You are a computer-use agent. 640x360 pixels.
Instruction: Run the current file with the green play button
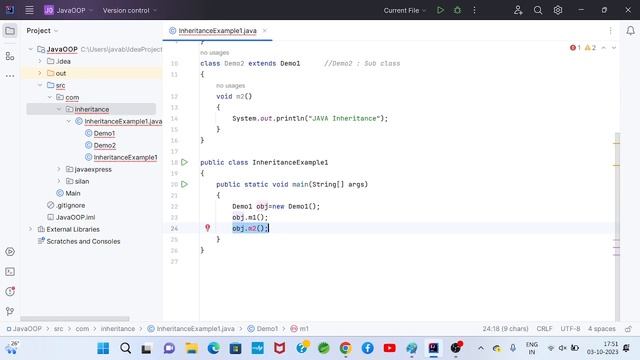pos(440,10)
